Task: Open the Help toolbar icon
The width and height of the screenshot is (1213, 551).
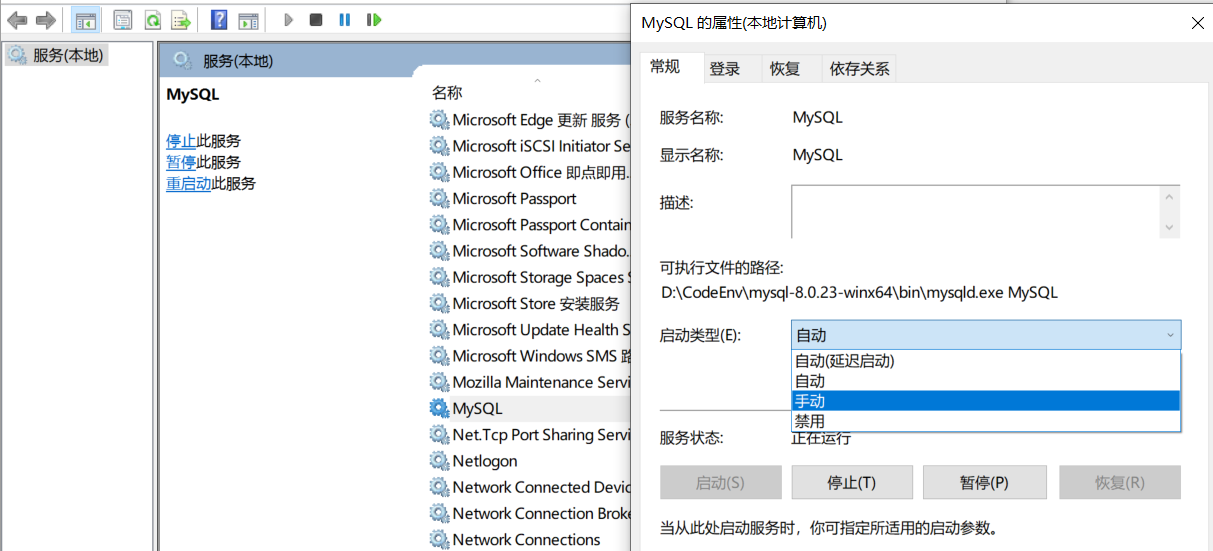Action: coord(219,20)
